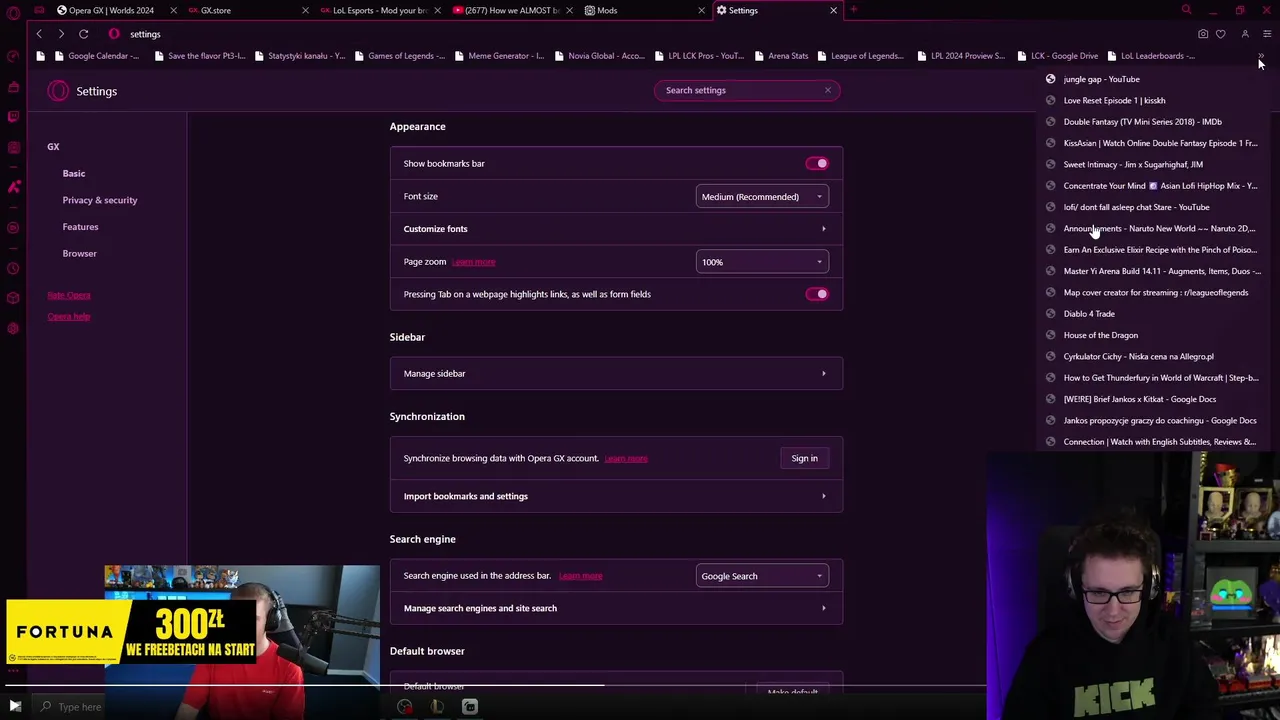Screen dimensions: 1280x720
Task: Search tabs using the magnifier icon
Action: pos(1186,10)
